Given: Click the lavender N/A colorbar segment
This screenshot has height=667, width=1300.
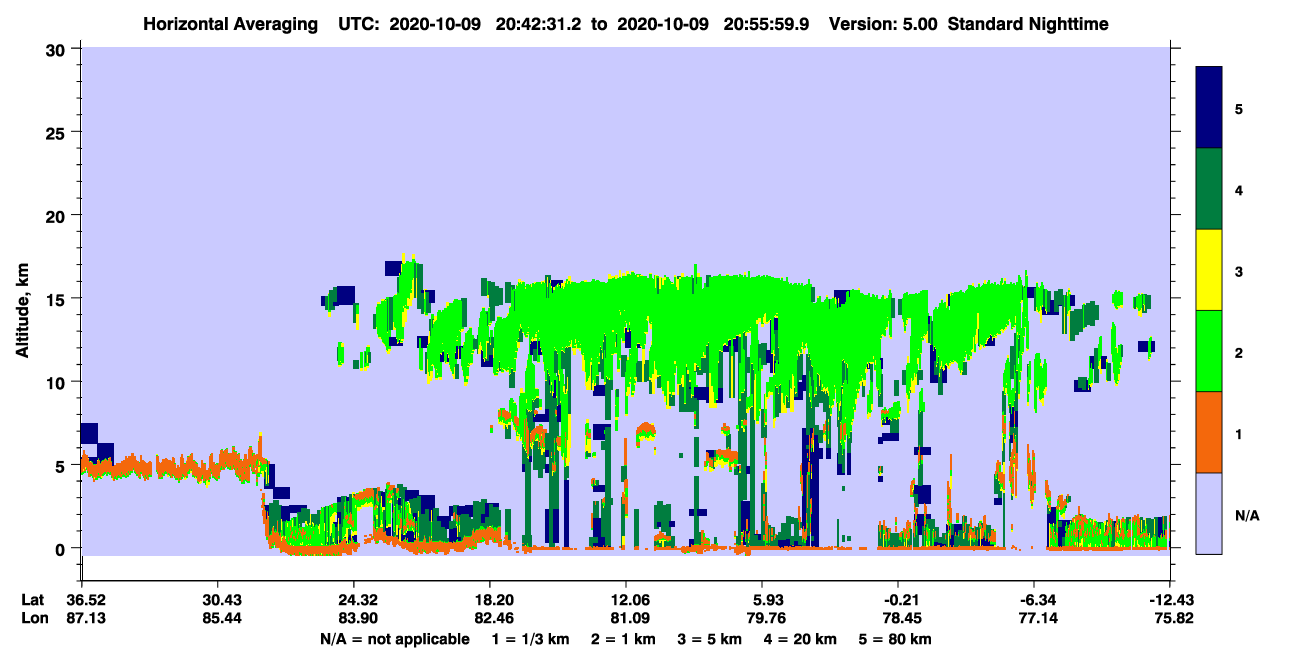Looking at the screenshot, I should coord(1209,513).
